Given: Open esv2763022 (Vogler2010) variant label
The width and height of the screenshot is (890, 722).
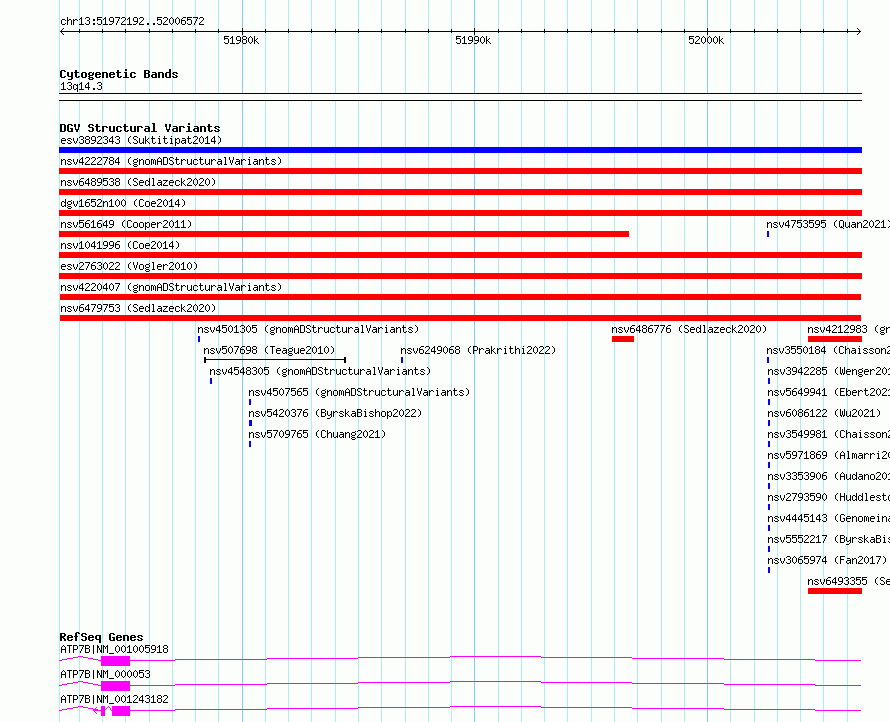Looking at the screenshot, I should pos(129,266).
